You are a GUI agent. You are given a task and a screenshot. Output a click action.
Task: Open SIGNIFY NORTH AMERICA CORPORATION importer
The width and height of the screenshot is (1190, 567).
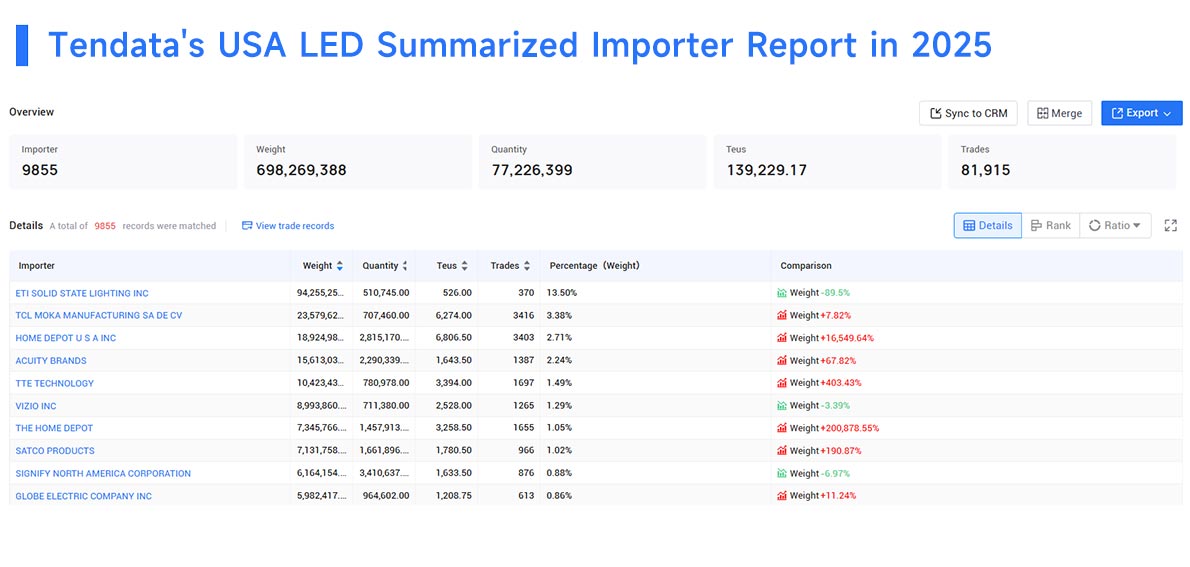tap(103, 474)
